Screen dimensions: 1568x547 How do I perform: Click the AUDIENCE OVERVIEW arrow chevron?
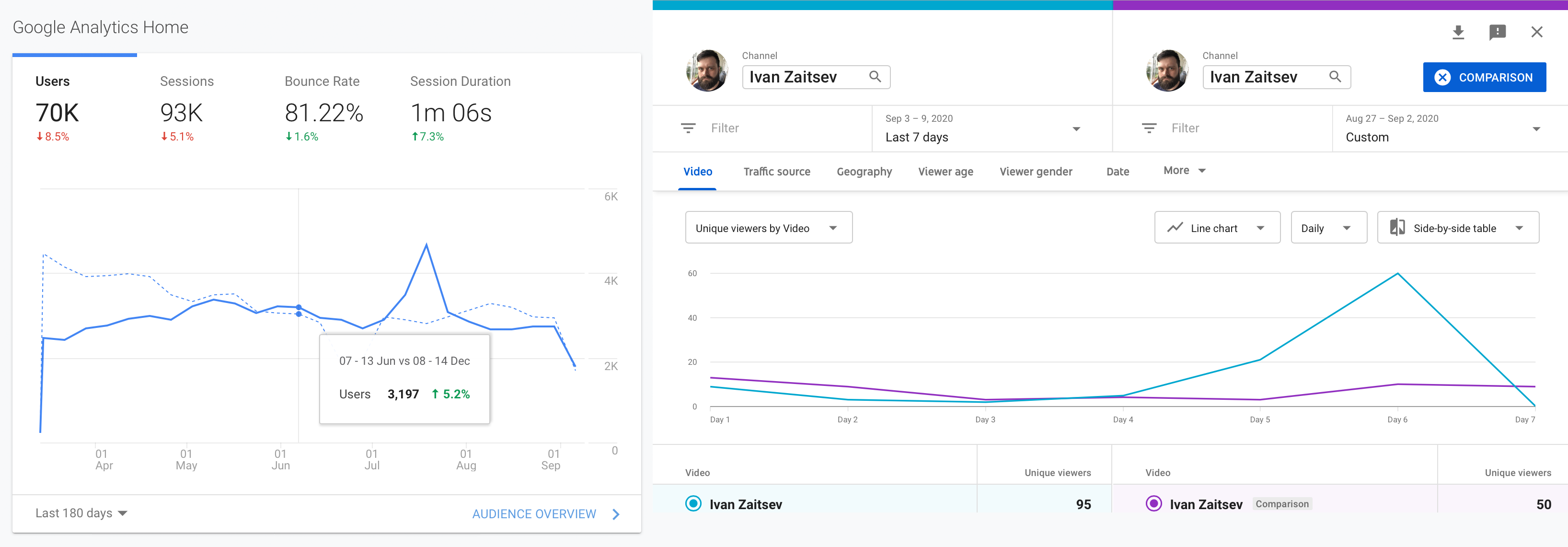616,514
